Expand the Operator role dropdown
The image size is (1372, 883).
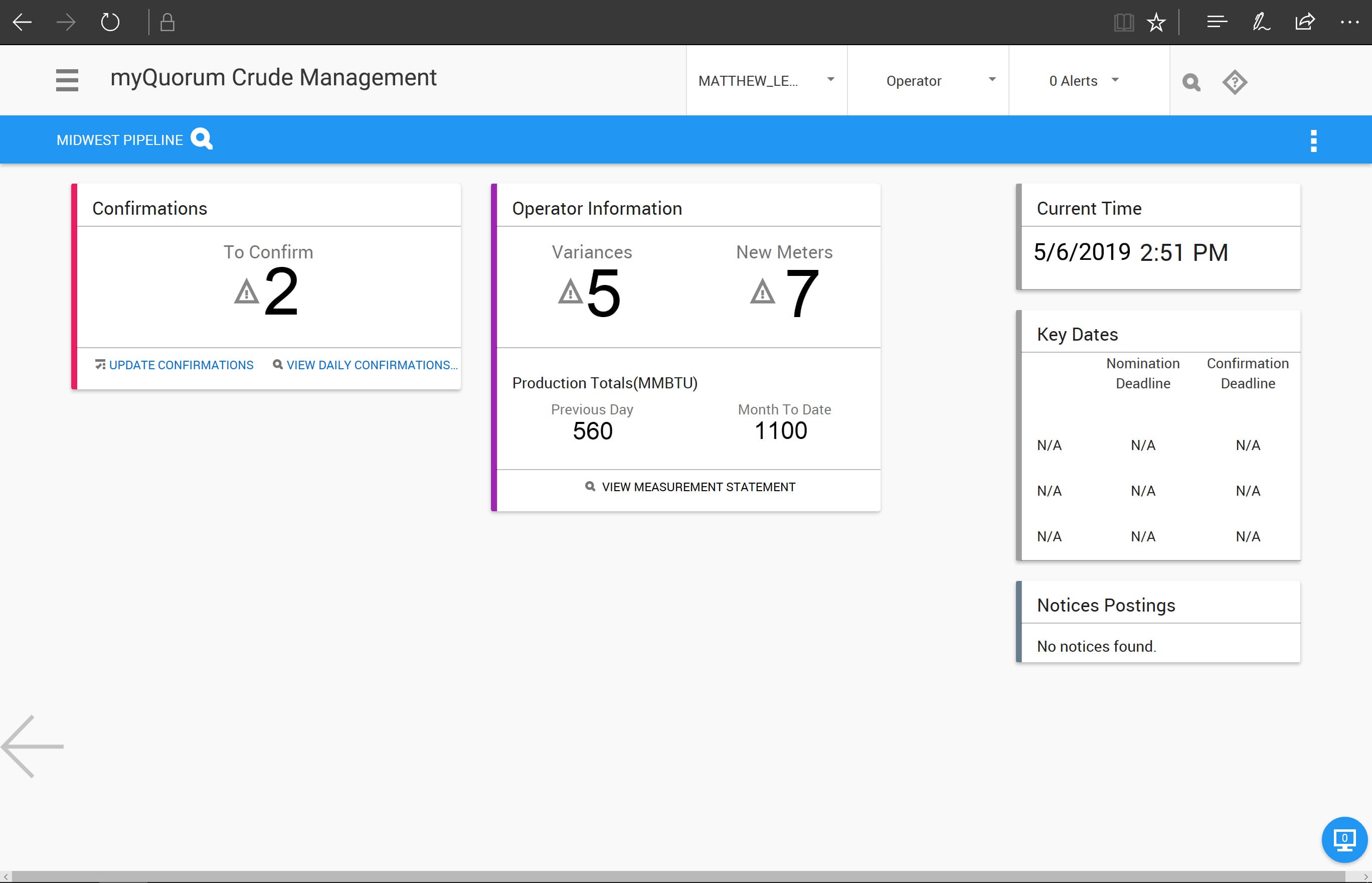tap(928, 81)
